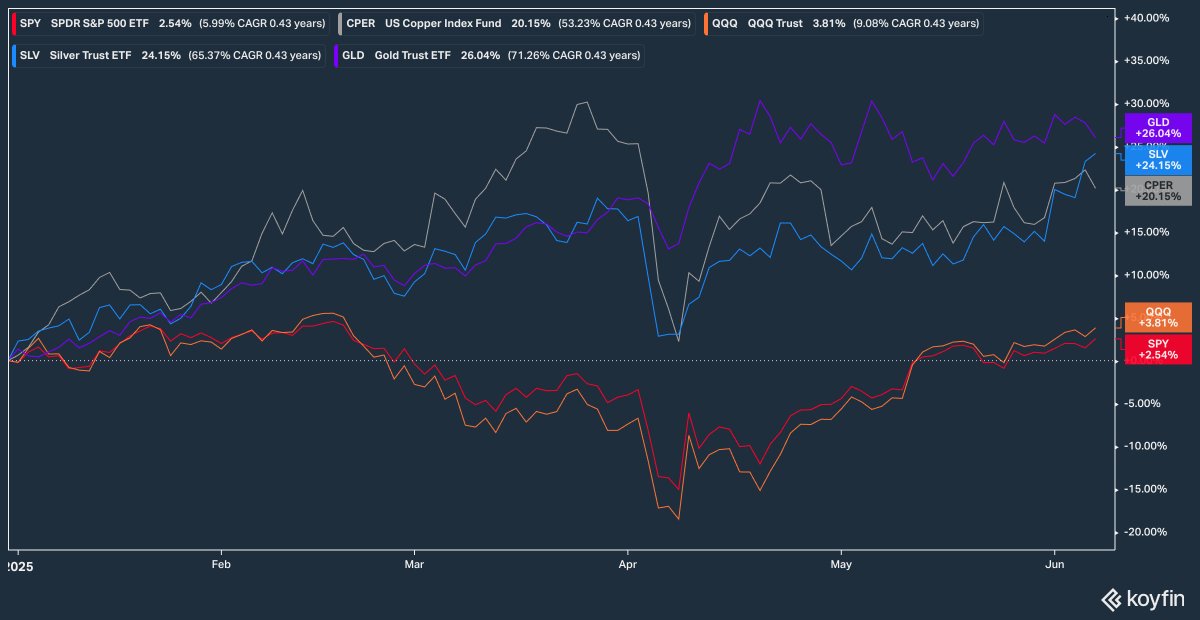Click the +30.00% axis value

click(1148, 104)
